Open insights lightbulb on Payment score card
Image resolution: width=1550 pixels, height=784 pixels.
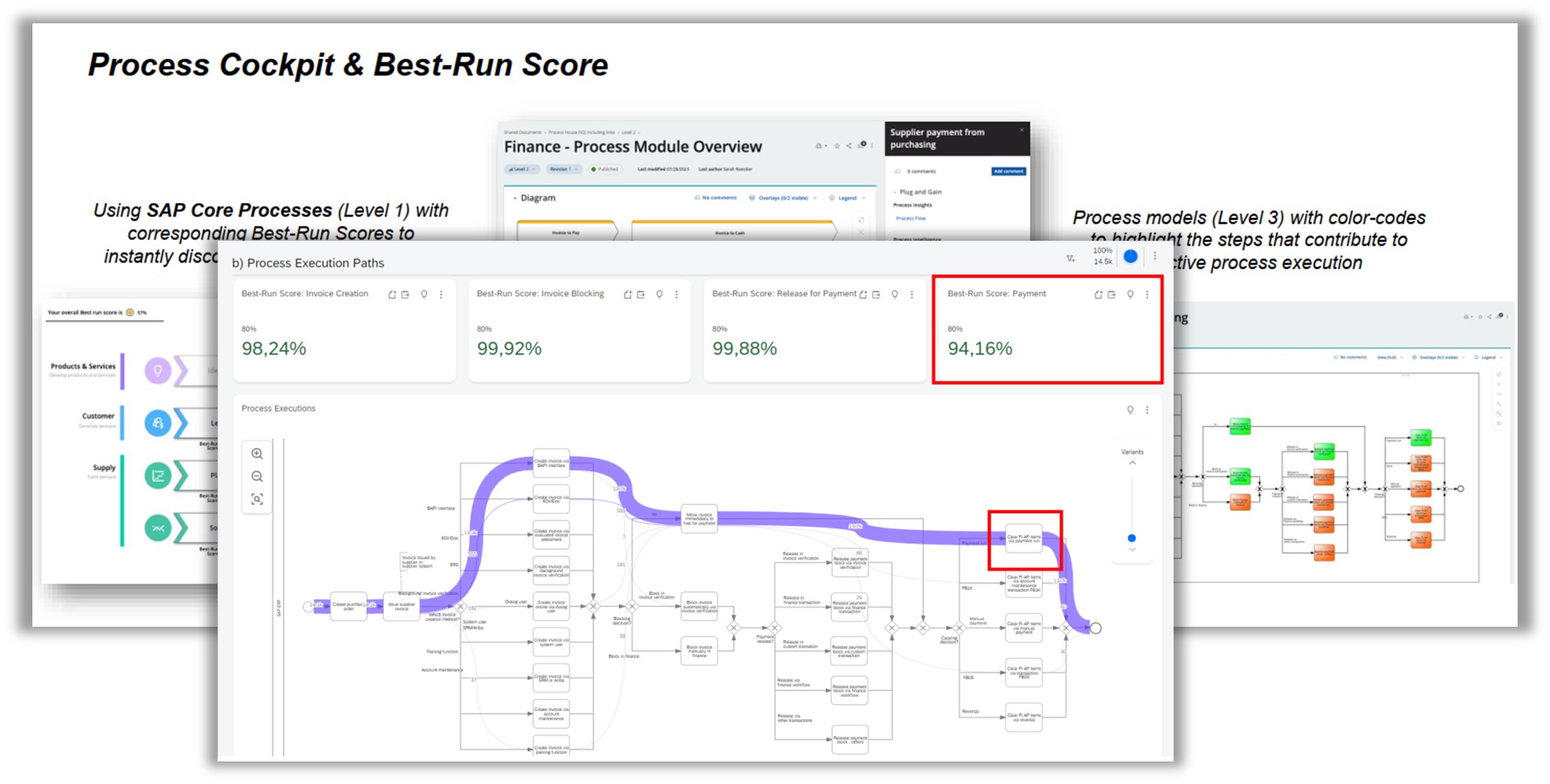click(1130, 294)
